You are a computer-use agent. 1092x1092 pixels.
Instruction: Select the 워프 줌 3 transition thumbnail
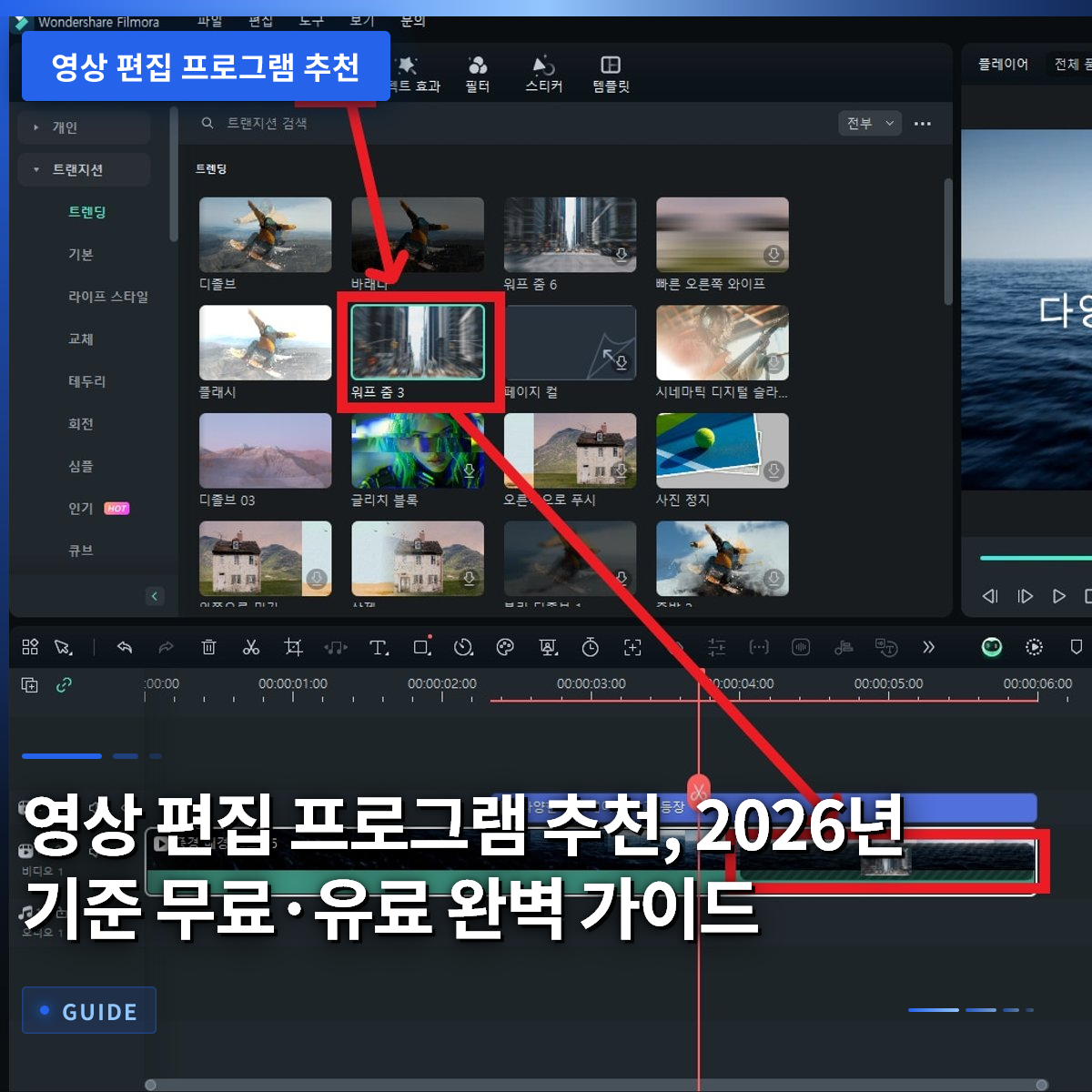pyautogui.click(x=418, y=342)
